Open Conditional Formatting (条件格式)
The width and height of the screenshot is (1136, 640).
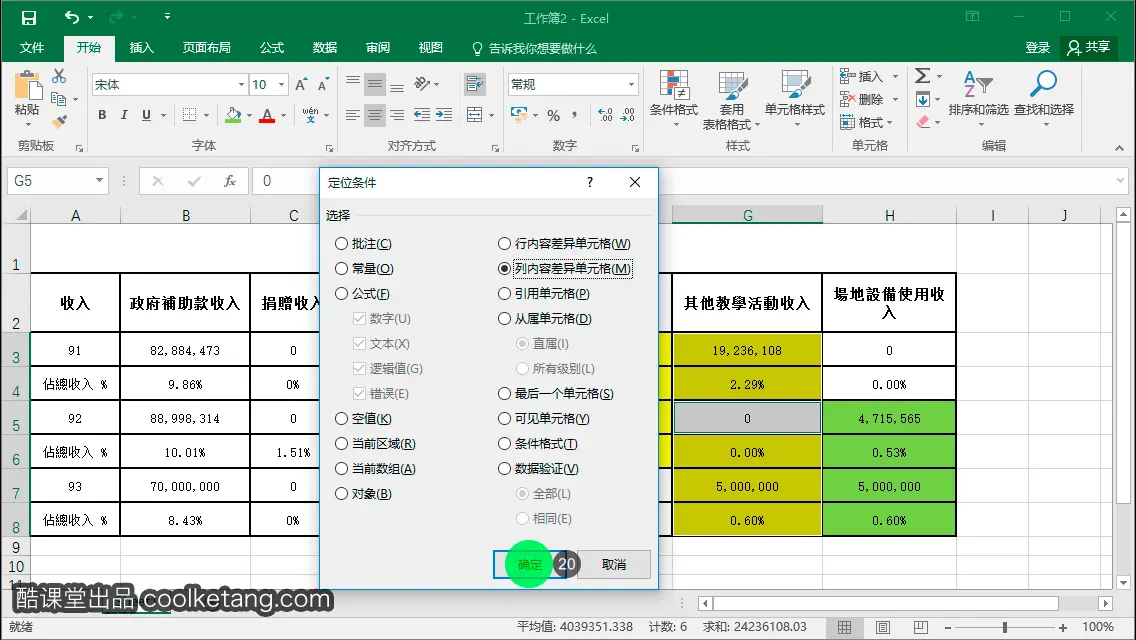pyautogui.click(x=674, y=99)
